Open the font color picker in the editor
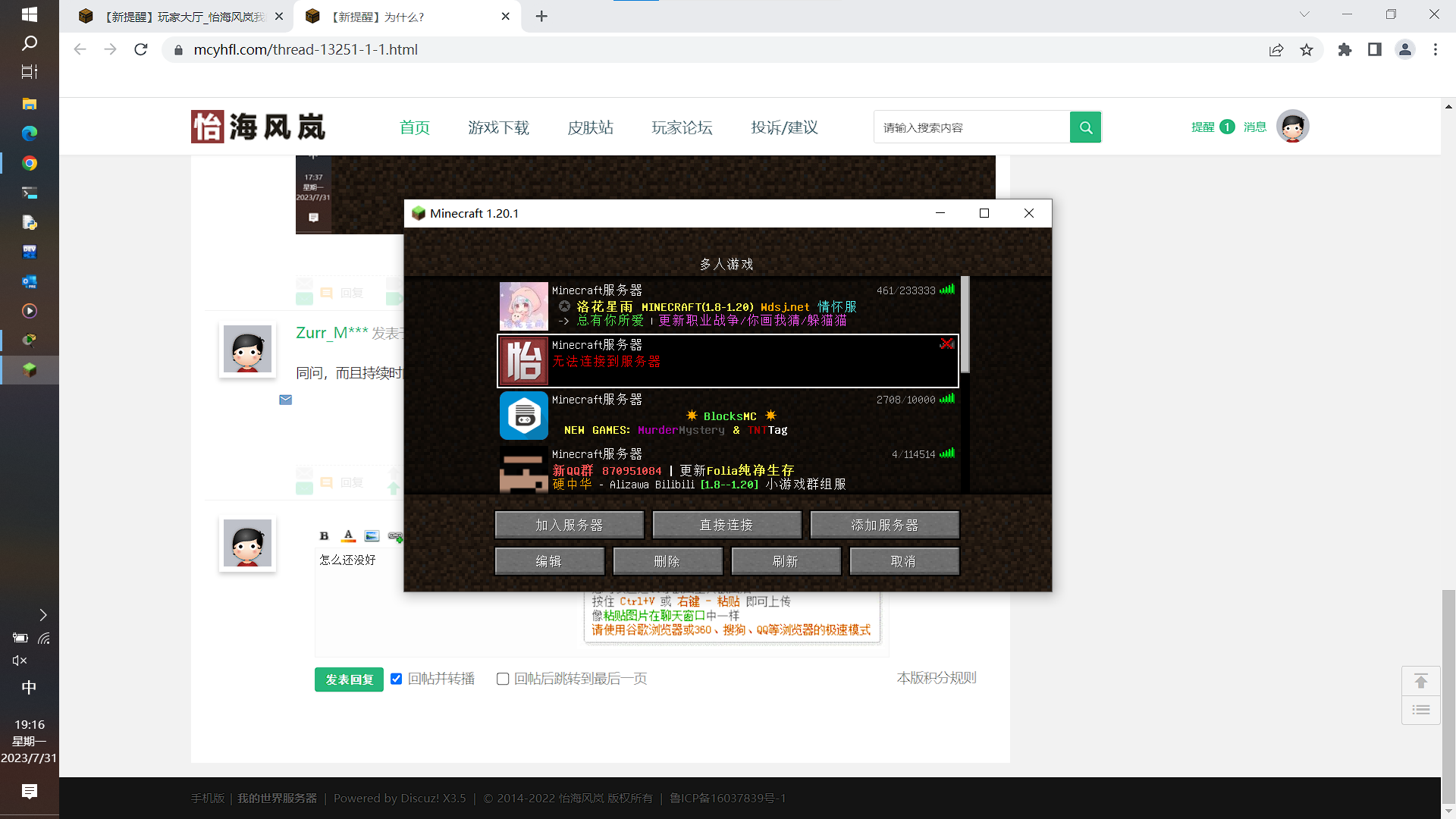This screenshot has height=819, width=1456. [348, 536]
